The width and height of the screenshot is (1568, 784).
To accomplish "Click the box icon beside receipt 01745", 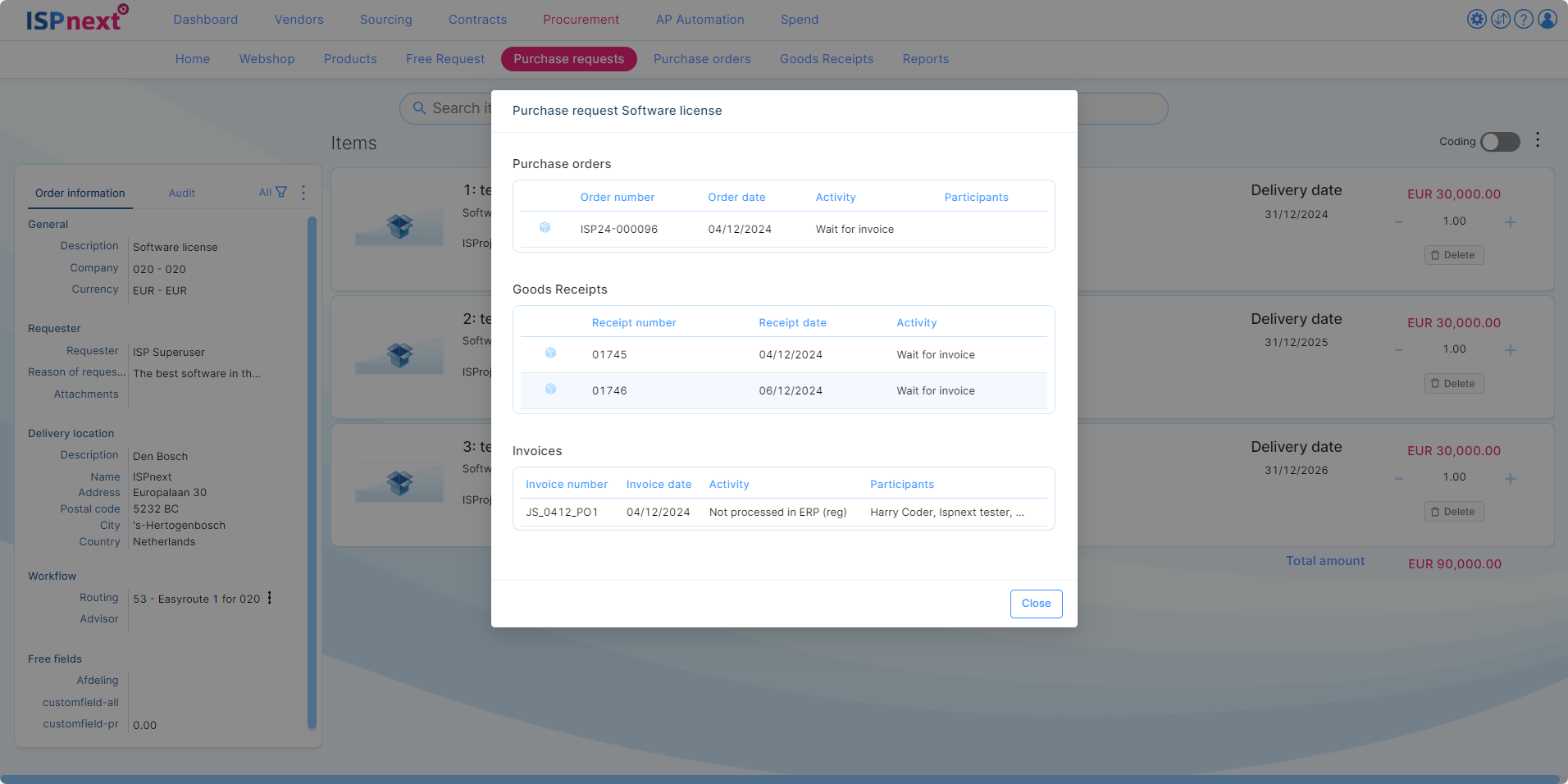I will tap(550, 353).
